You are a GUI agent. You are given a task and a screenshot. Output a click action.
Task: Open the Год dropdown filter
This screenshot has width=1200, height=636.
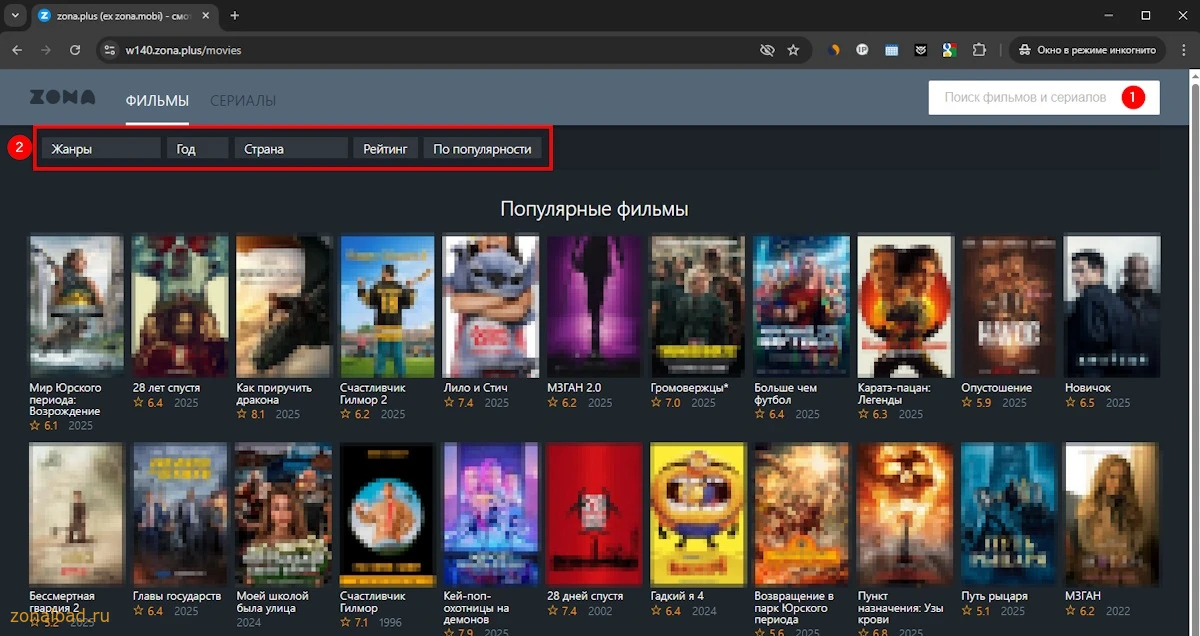tap(197, 149)
